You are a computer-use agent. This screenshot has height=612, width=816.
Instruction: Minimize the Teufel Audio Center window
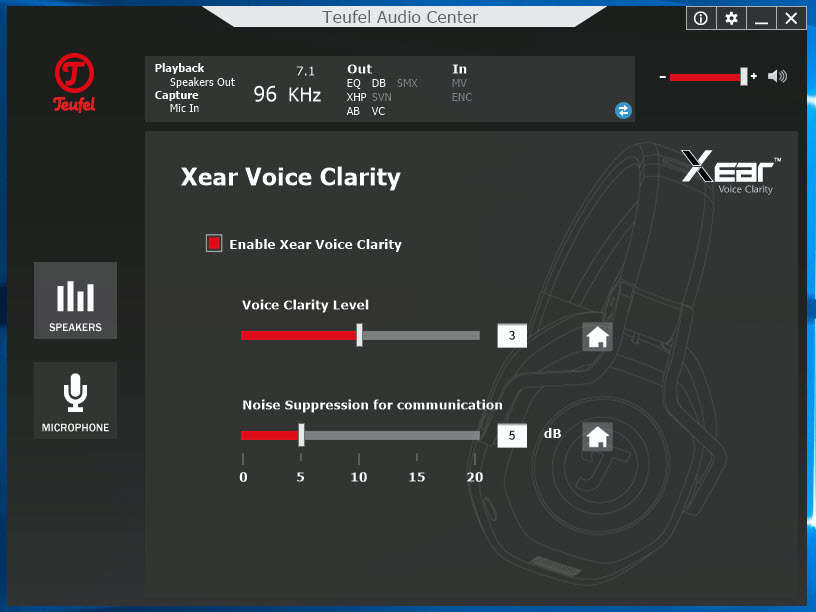(761, 19)
